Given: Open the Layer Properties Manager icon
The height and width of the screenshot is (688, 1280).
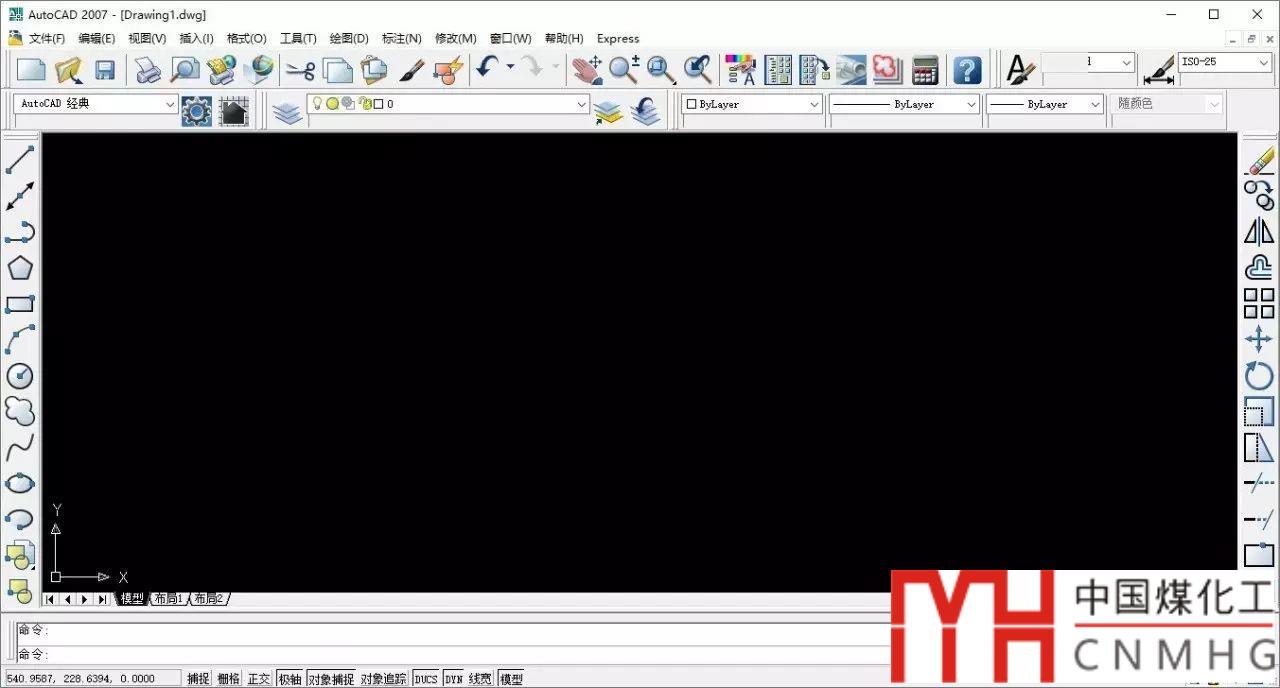Looking at the screenshot, I should coord(288,111).
